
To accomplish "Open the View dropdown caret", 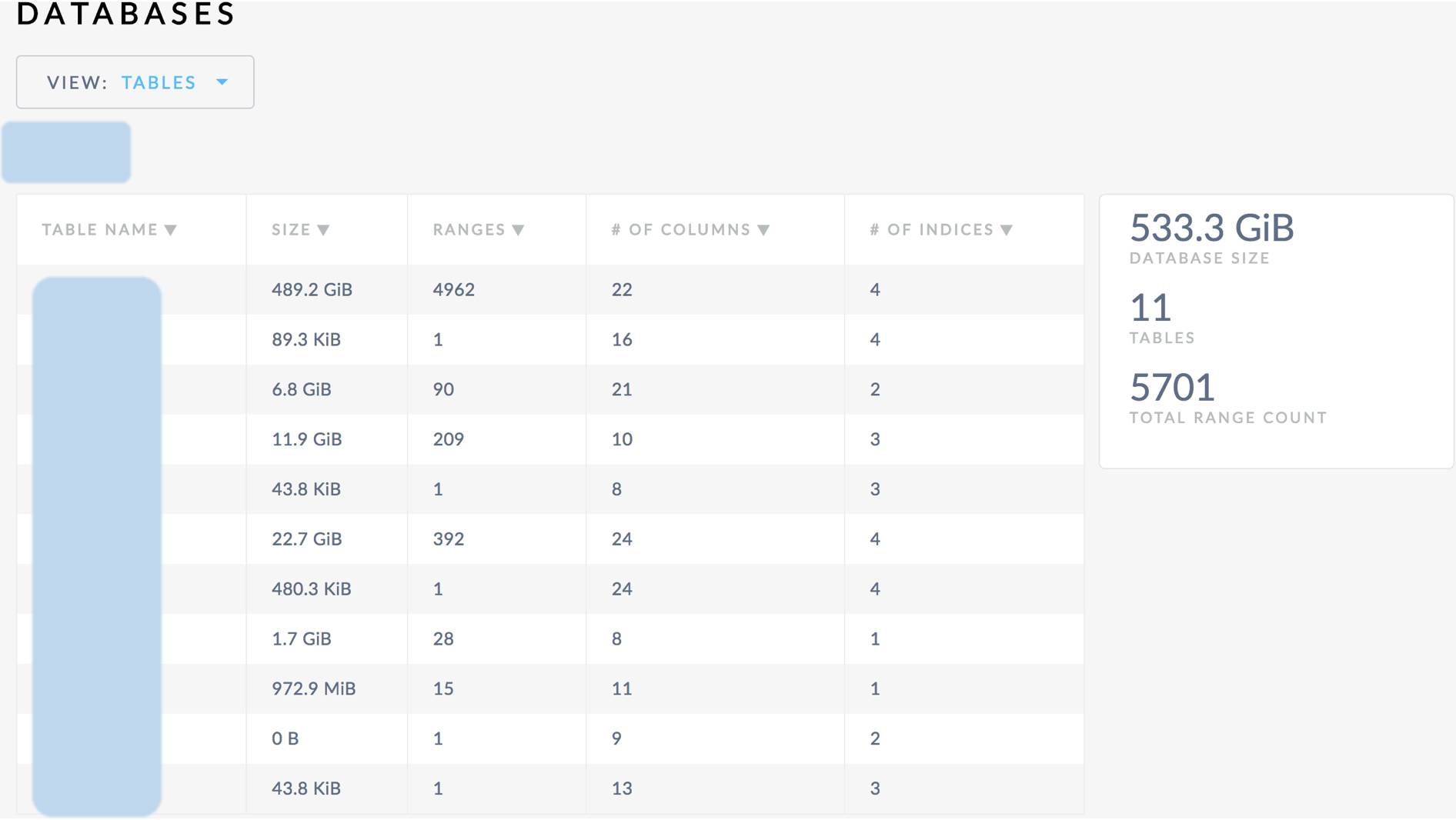I will (222, 82).
